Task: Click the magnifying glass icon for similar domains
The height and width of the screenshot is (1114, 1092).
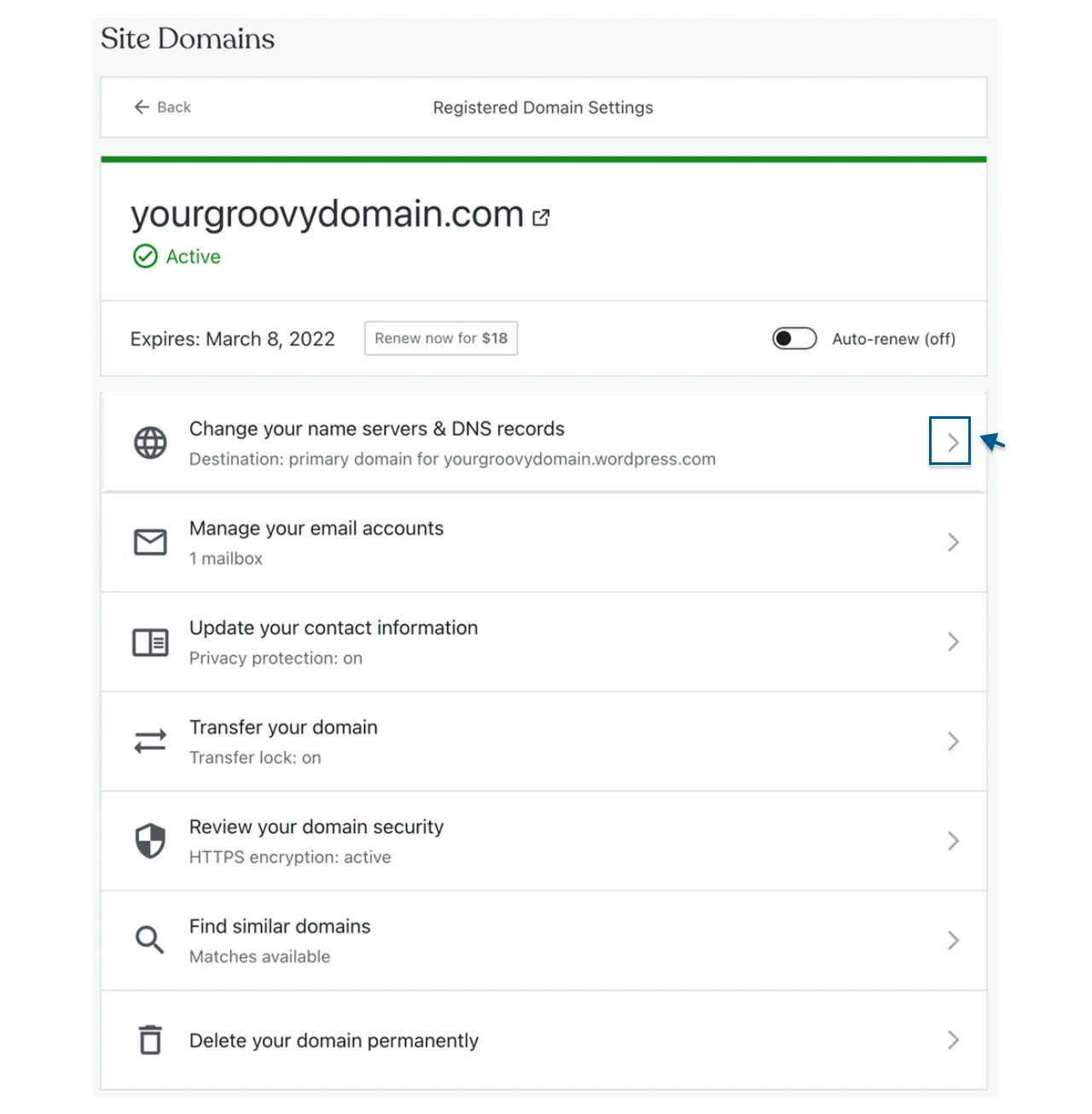Action: (150, 940)
